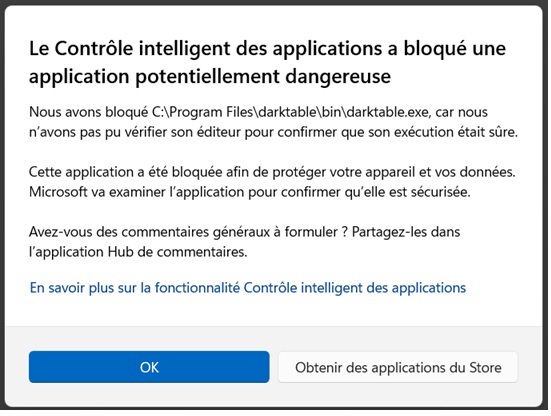Viewport: 551px width, 416px height.
Task: Select the Nous avons bloqué paragraph
Action: point(273,122)
